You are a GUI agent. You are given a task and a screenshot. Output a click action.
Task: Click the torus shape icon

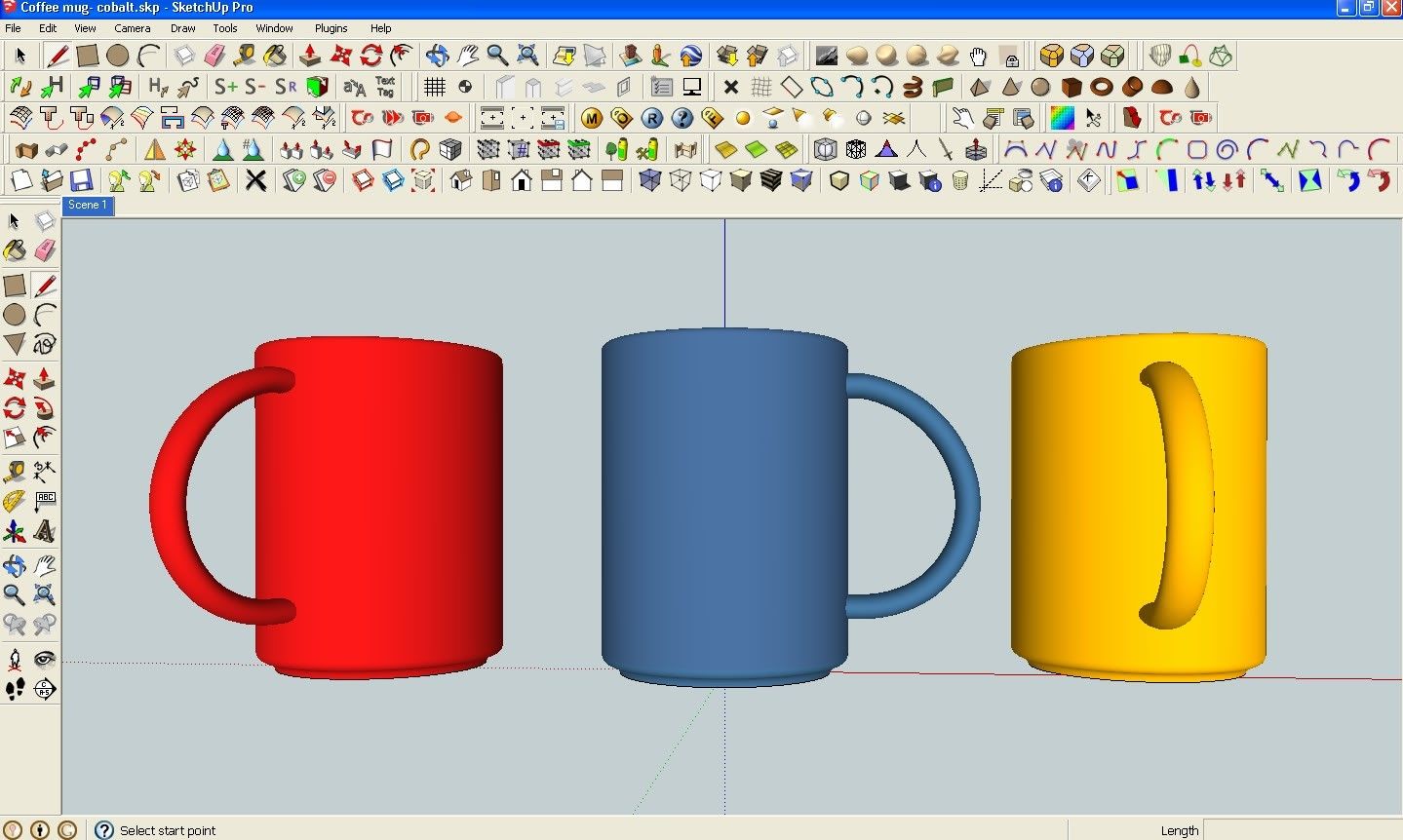(x=1102, y=87)
